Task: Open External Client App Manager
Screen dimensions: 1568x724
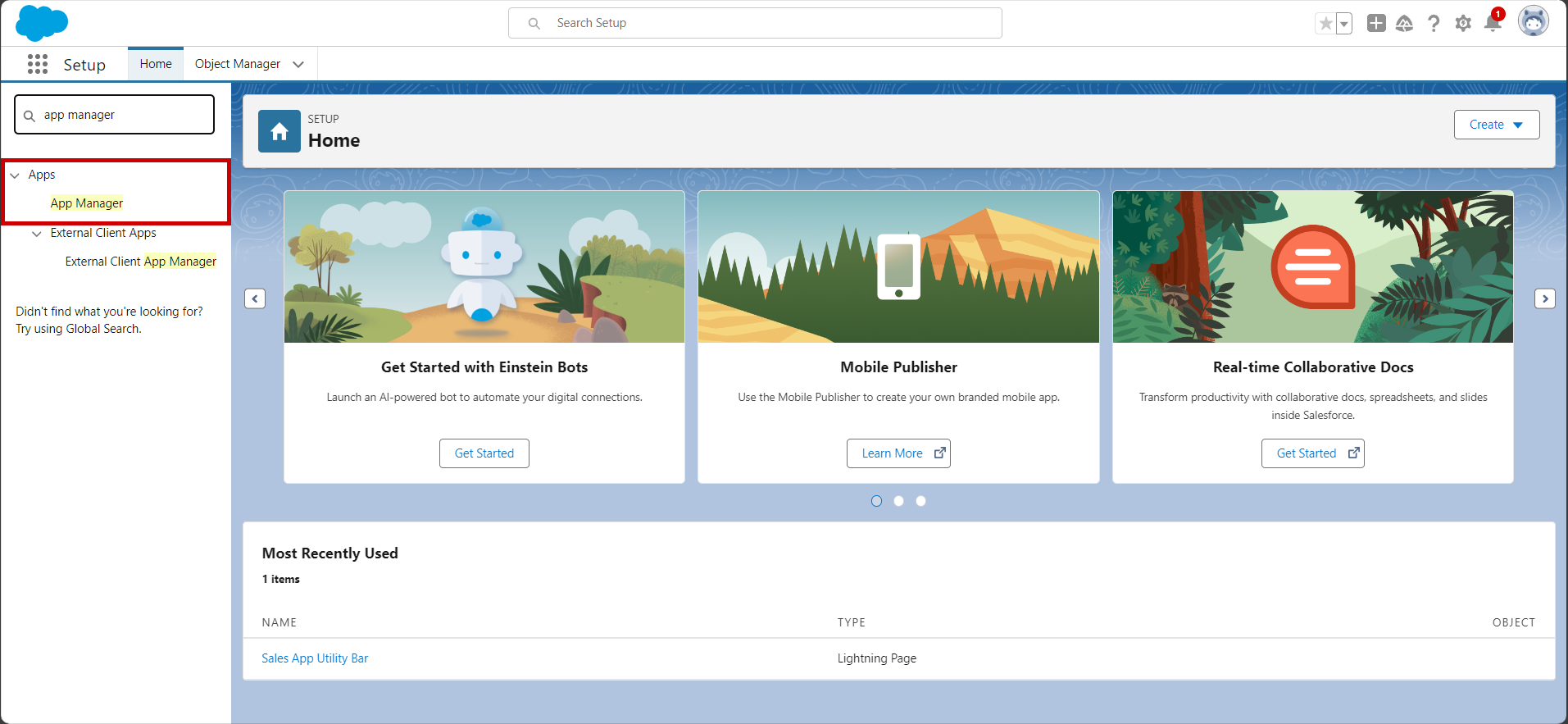Action: click(141, 262)
